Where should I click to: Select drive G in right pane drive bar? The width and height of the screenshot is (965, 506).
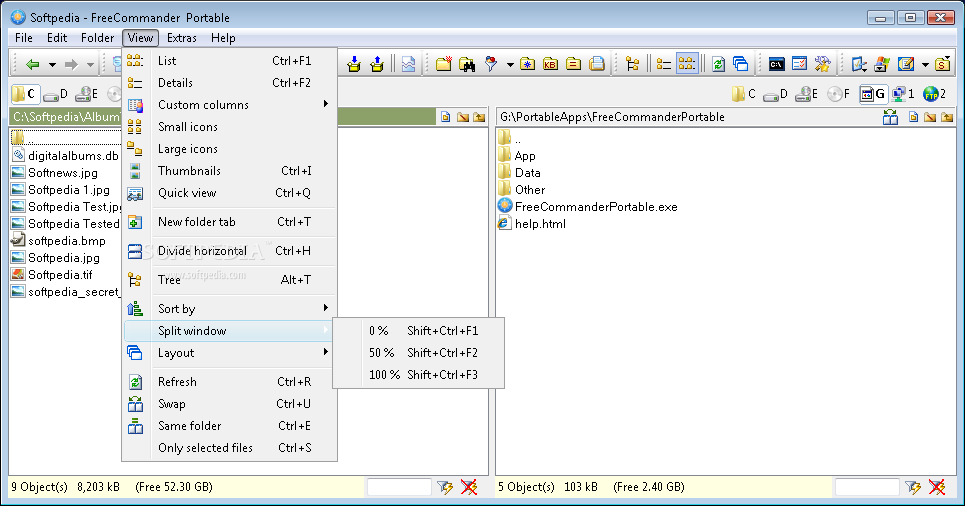tap(873, 94)
